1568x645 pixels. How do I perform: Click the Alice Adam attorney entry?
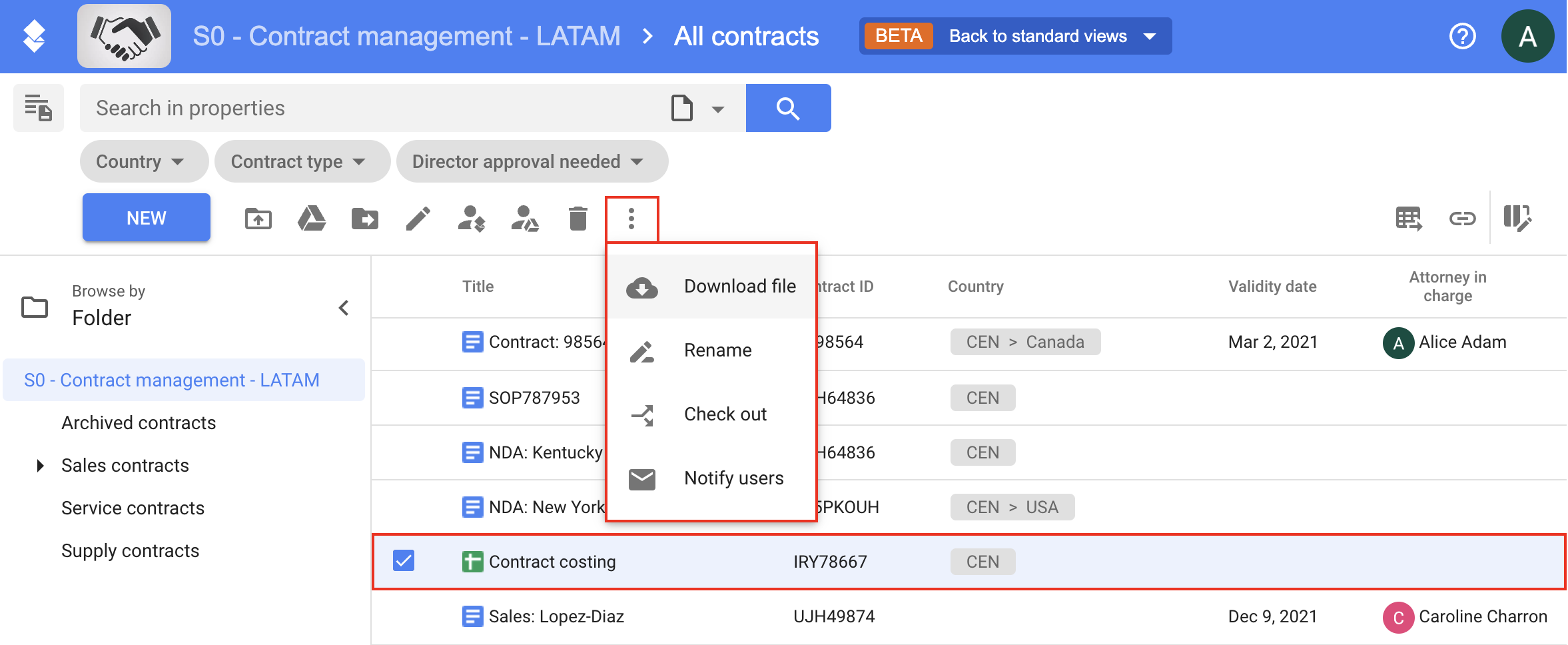tap(1444, 342)
